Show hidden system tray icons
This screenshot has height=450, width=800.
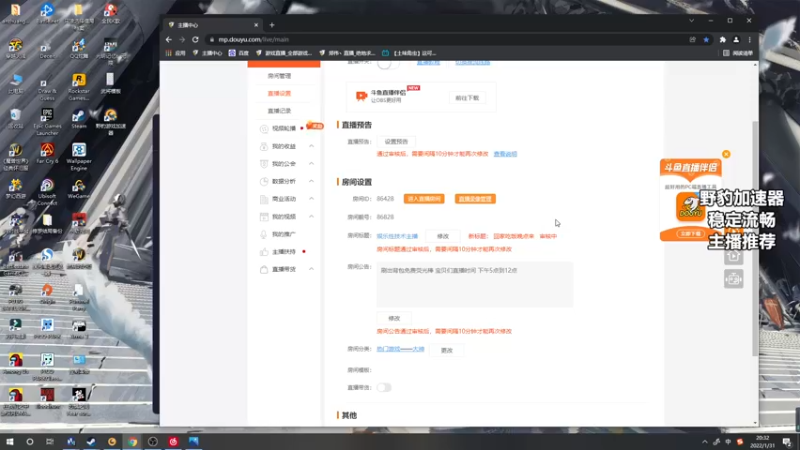(705, 442)
